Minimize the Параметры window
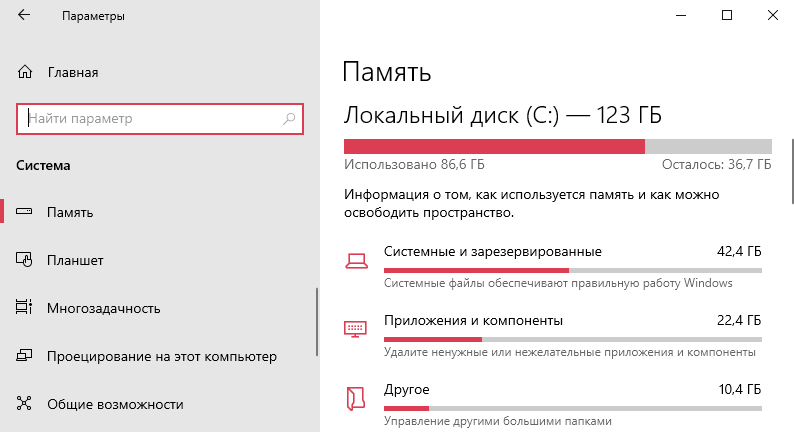 (681, 15)
